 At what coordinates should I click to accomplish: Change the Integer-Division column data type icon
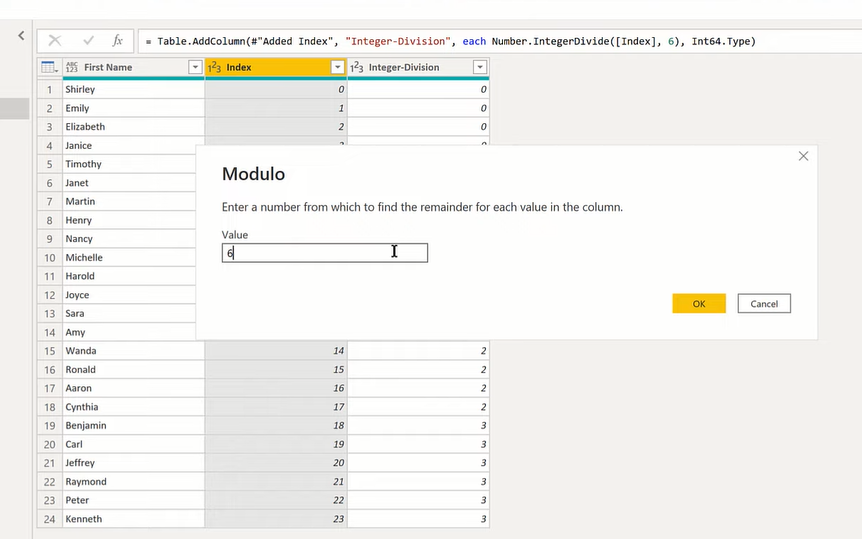356,67
